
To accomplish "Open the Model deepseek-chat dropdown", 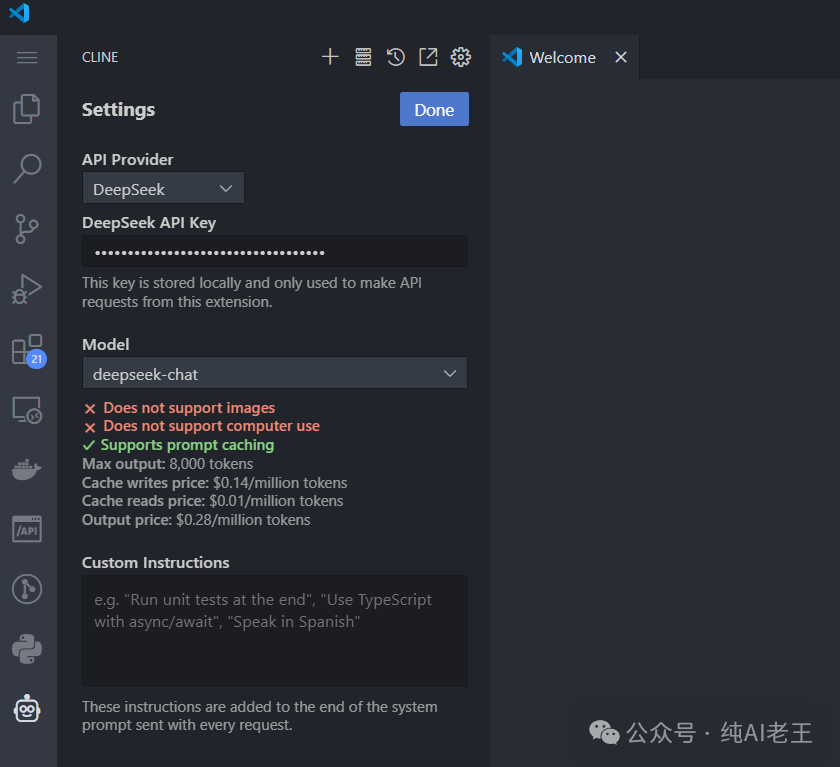I will click(274, 373).
